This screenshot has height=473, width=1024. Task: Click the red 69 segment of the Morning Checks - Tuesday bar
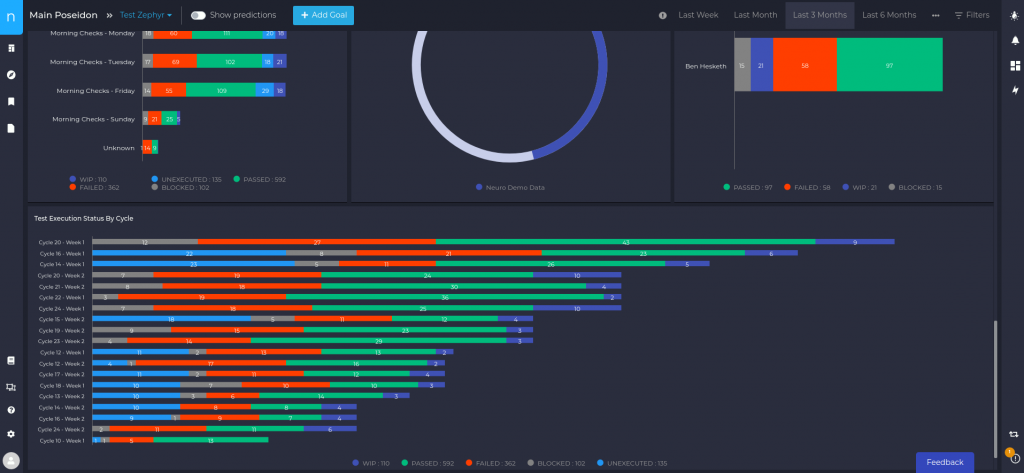click(175, 61)
